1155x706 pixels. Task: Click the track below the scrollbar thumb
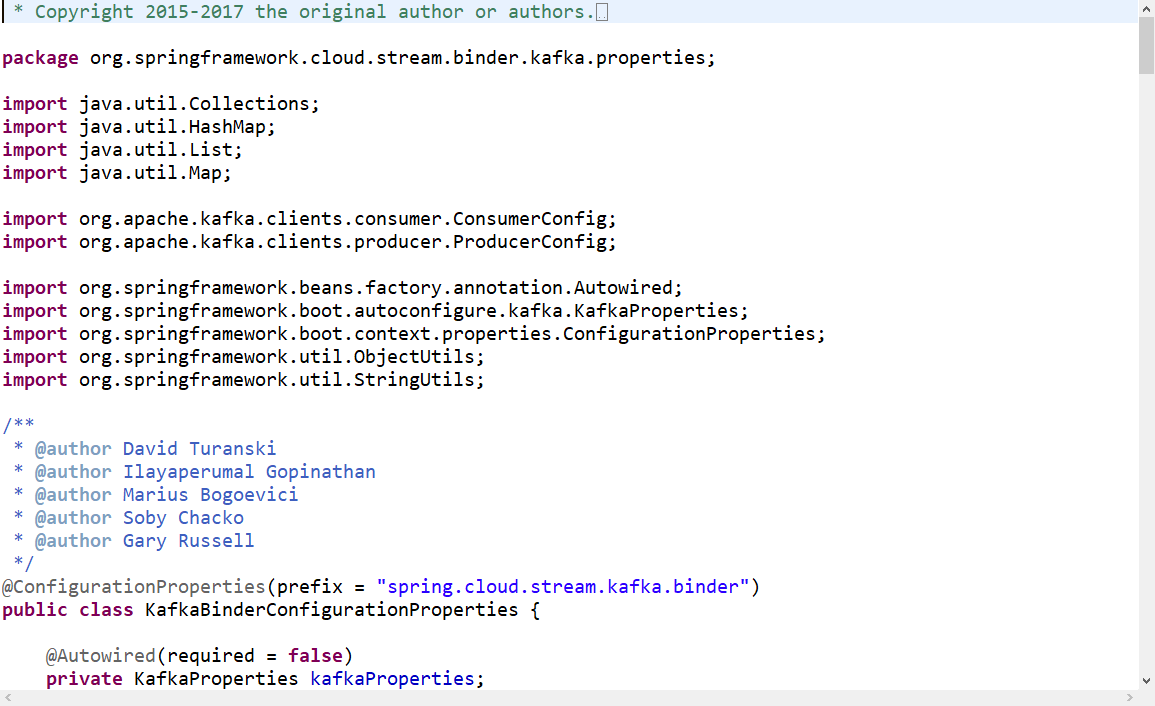[1147, 350]
